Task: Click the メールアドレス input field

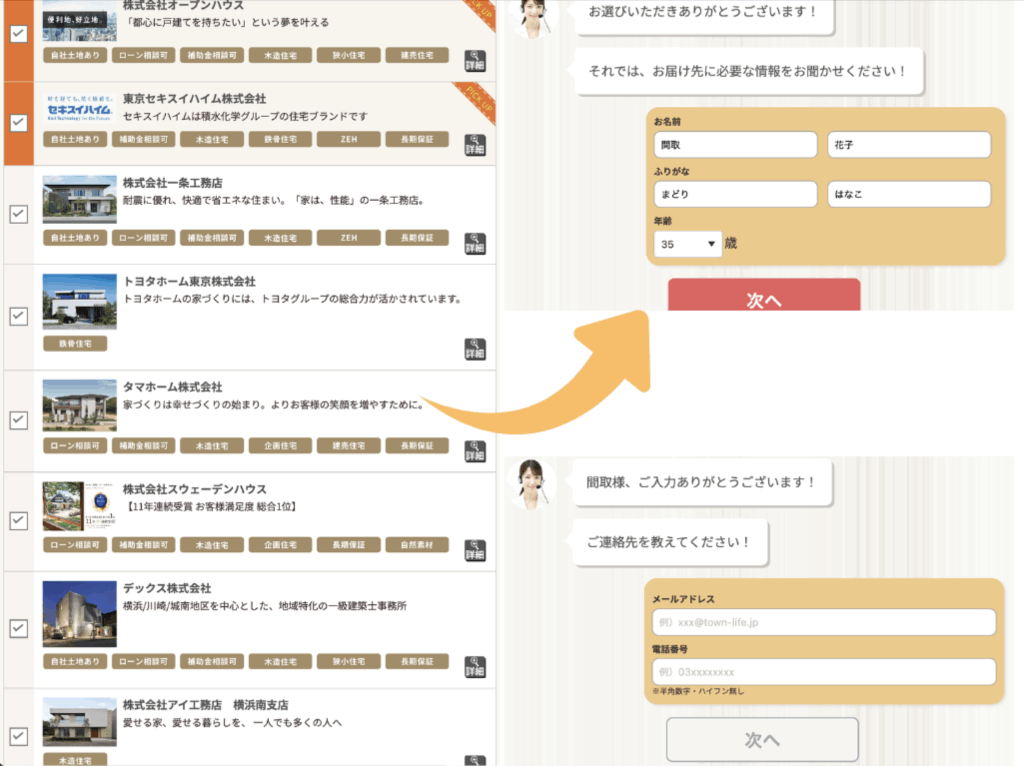Action: 824,622
